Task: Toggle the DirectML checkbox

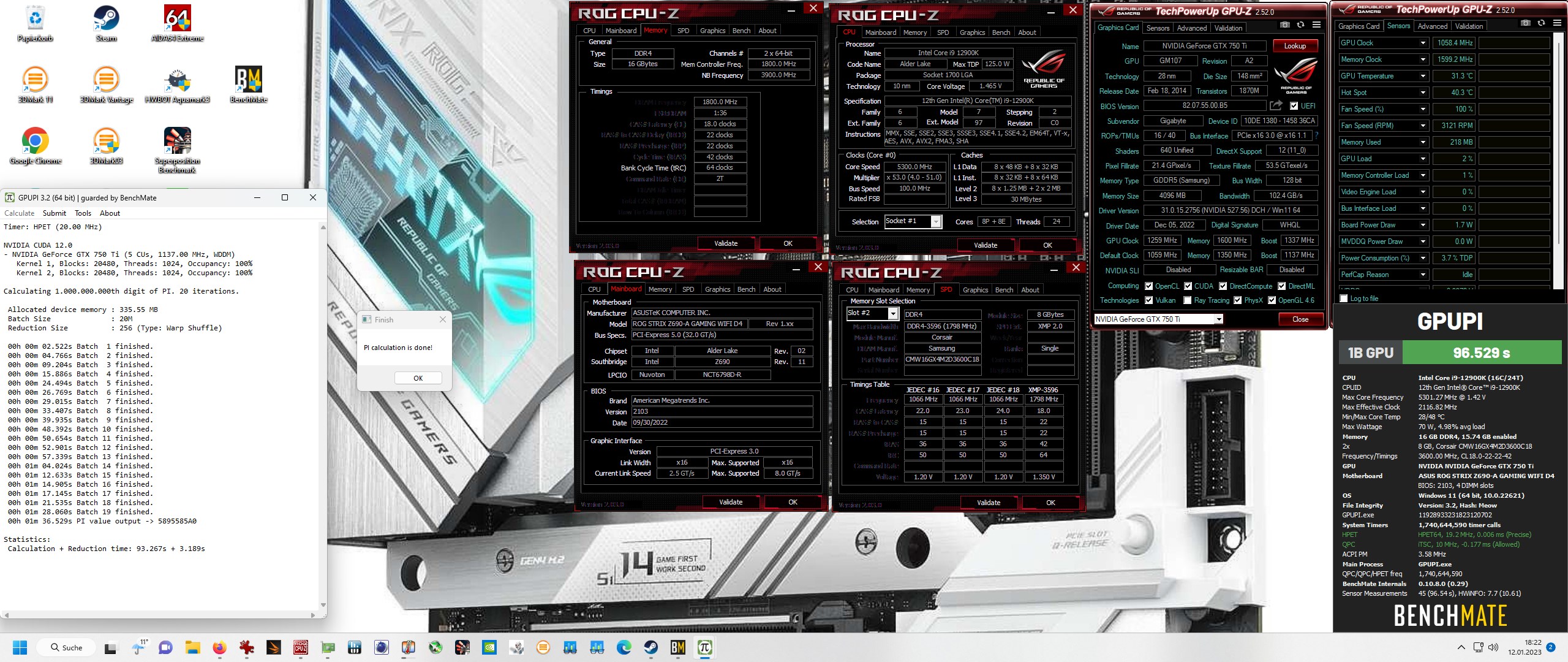Action: (x=1281, y=286)
